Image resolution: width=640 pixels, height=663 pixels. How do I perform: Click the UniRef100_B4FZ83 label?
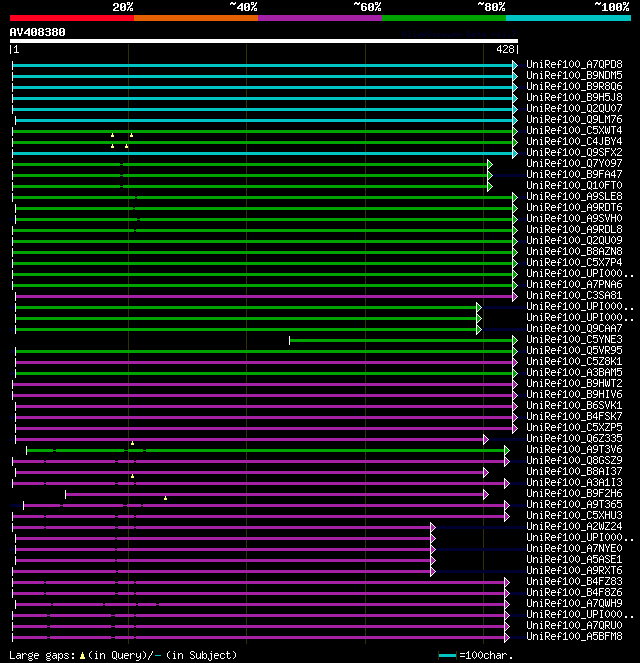[574, 581]
